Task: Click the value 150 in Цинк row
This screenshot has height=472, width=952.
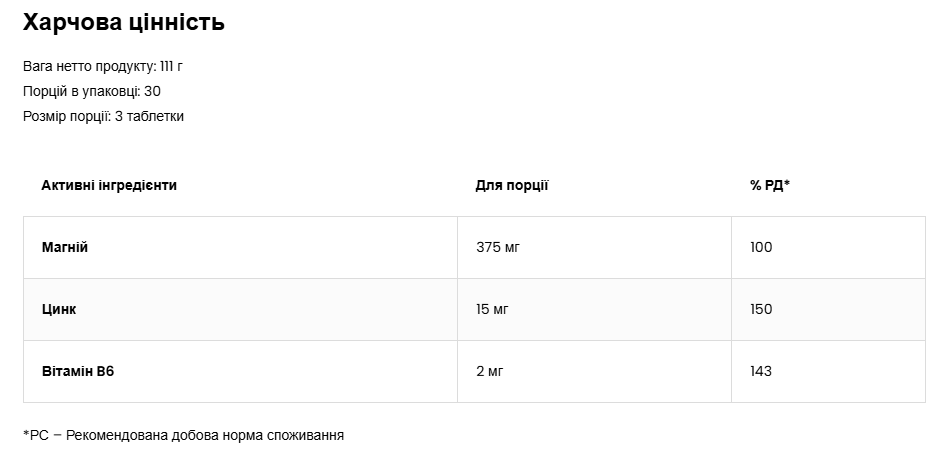Action: click(x=761, y=309)
